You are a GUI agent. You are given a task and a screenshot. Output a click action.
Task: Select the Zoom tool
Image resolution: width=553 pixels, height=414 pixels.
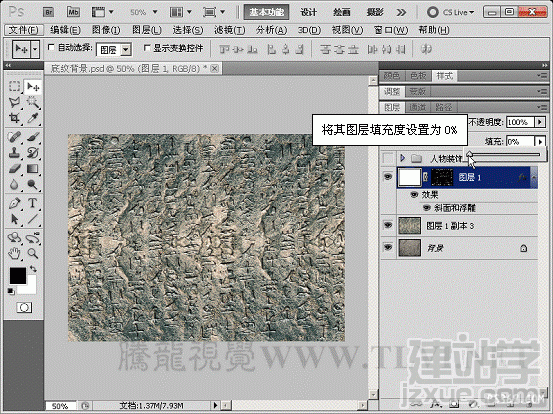coord(33,253)
